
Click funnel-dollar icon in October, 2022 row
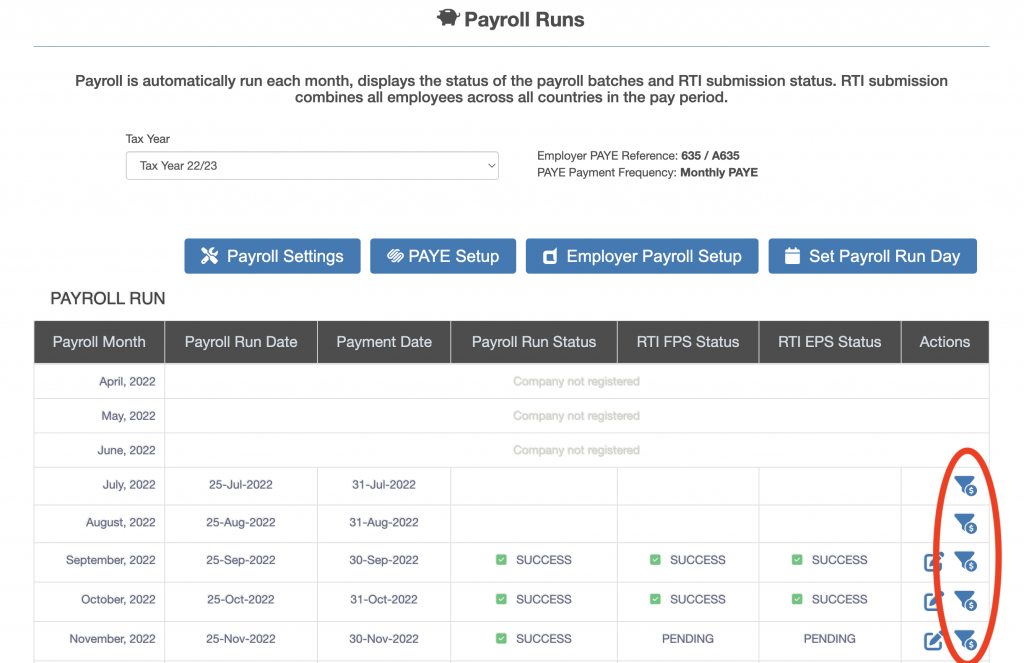pyautogui.click(x=964, y=600)
